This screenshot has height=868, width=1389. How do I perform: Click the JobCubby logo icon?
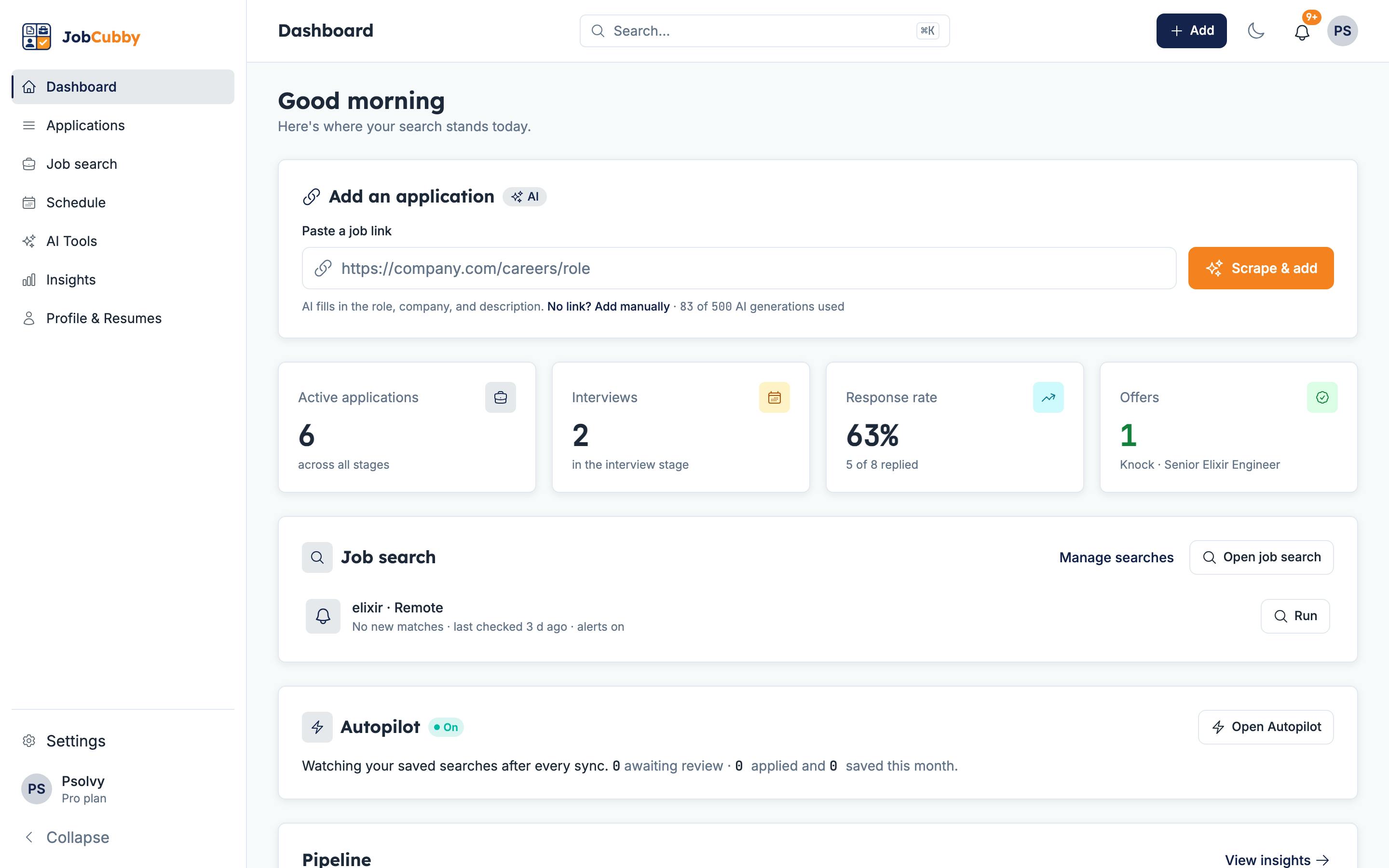click(37, 37)
